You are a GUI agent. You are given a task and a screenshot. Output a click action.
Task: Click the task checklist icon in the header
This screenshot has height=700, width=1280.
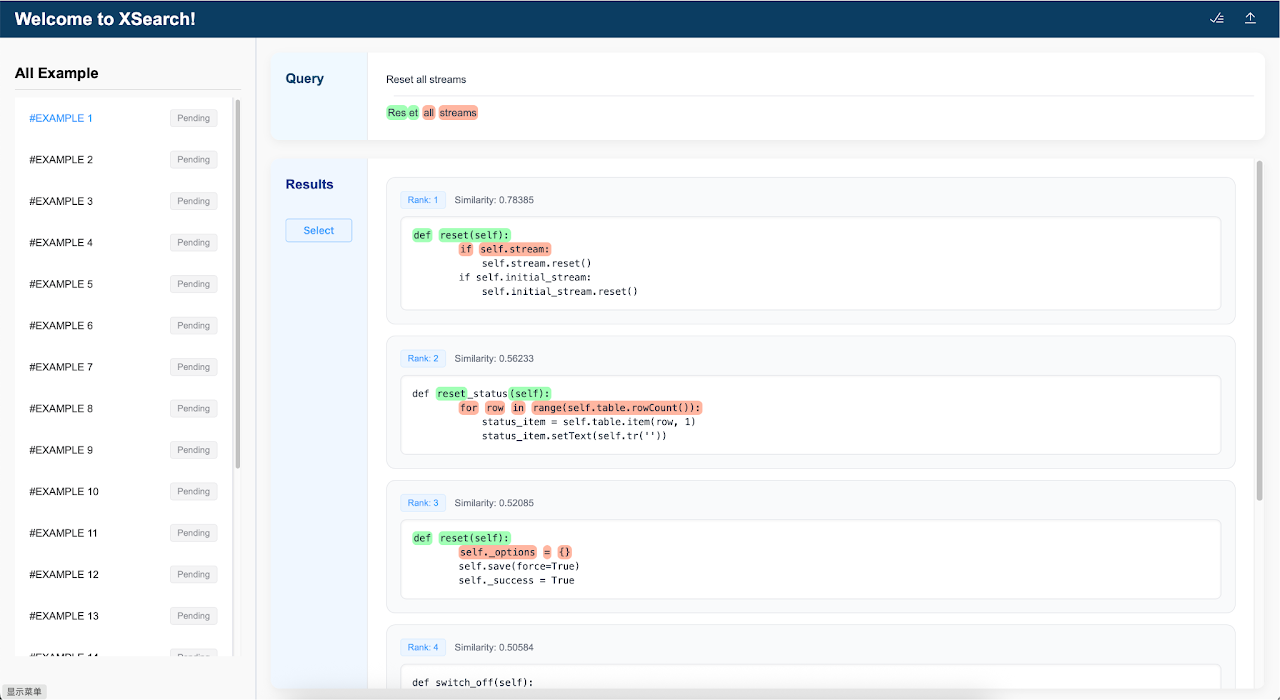[x=1217, y=18]
